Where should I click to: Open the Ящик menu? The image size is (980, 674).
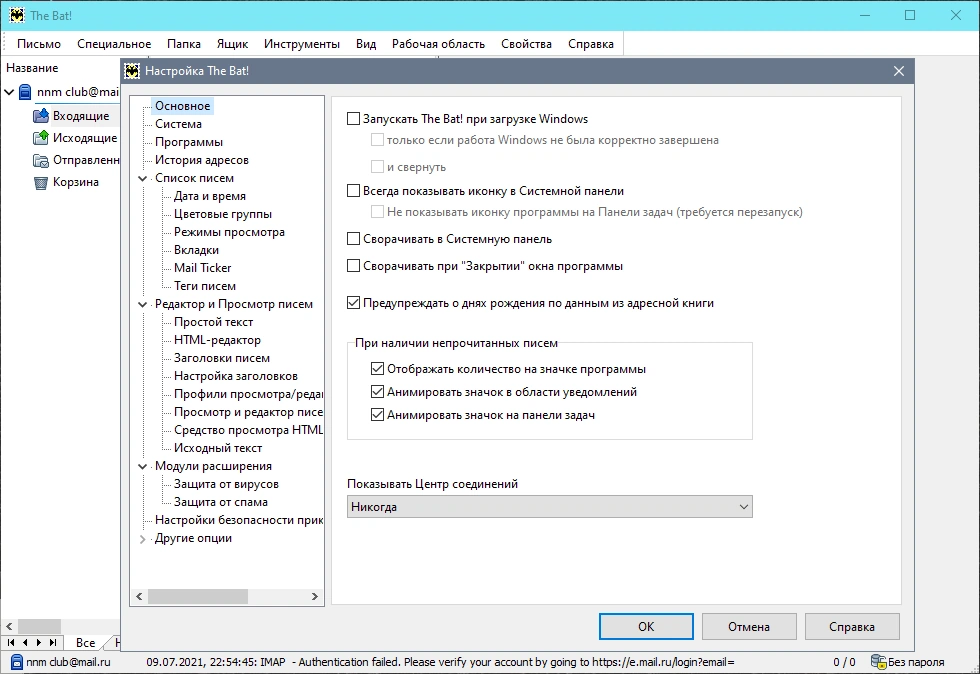(x=232, y=44)
